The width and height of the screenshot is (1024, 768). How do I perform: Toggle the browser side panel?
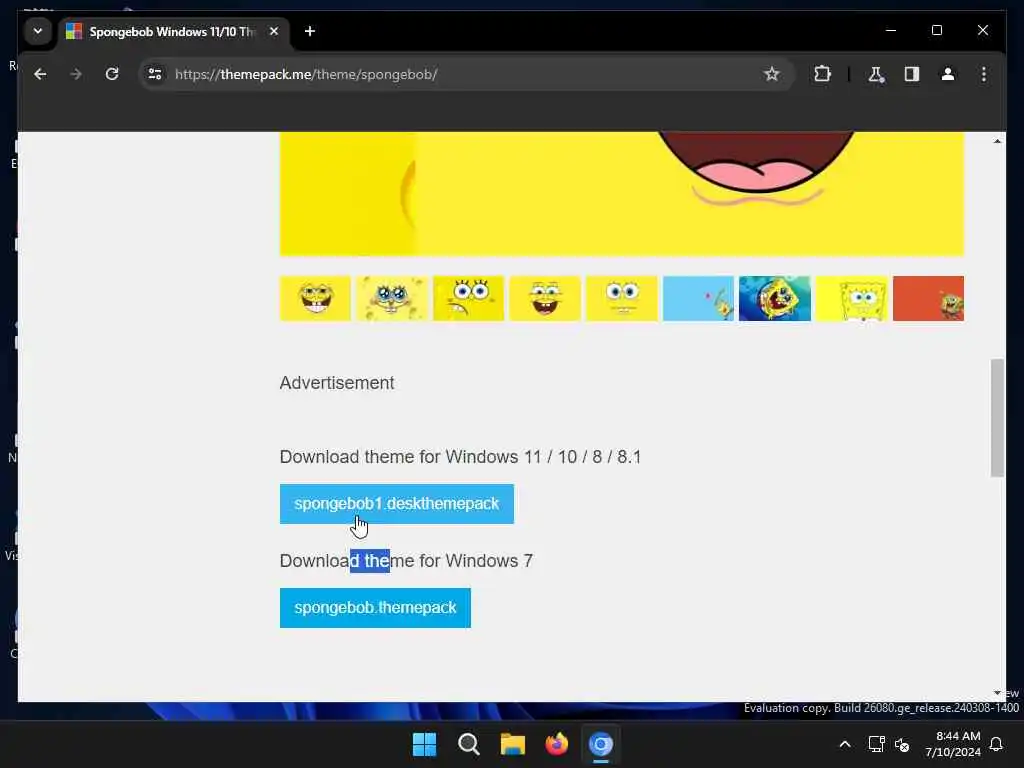pyautogui.click(x=912, y=74)
